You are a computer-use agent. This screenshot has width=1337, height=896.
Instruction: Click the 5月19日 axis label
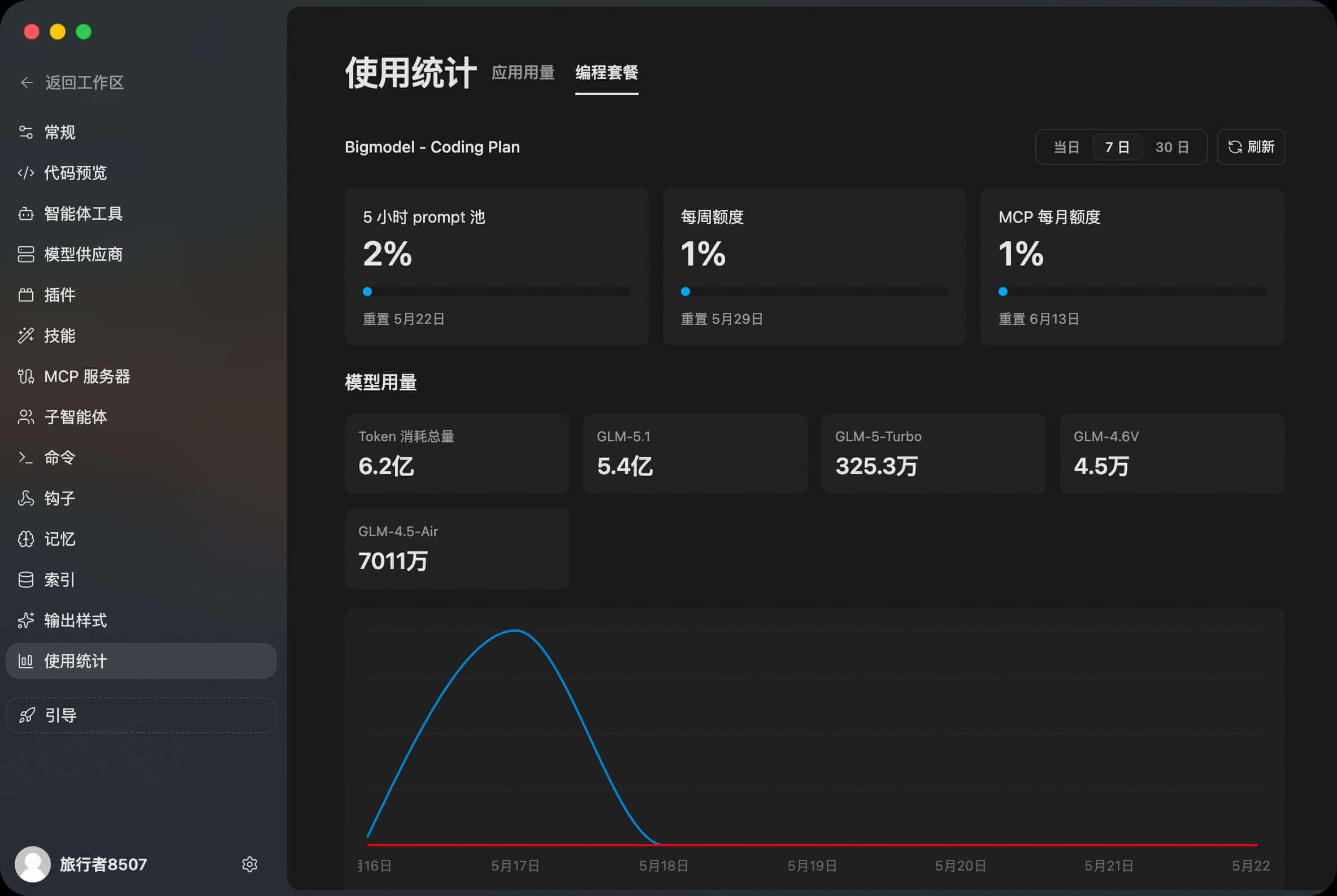click(812, 865)
